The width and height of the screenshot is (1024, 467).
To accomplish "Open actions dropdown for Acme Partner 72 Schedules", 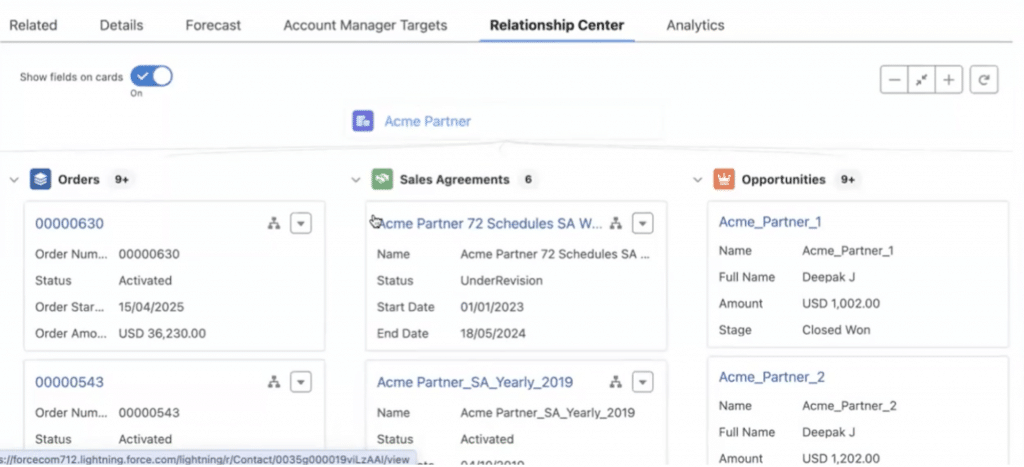I will pyautogui.click(x=643, y=223).
